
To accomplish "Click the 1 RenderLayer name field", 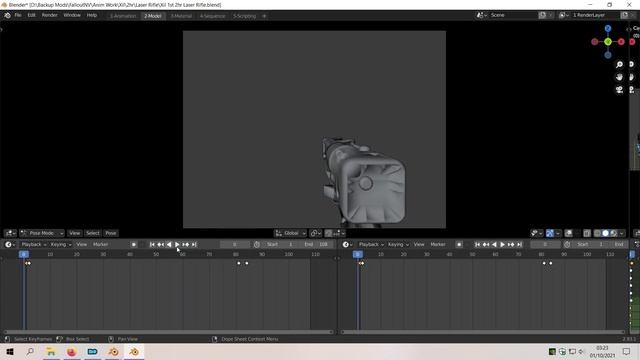I will (595, 15).
